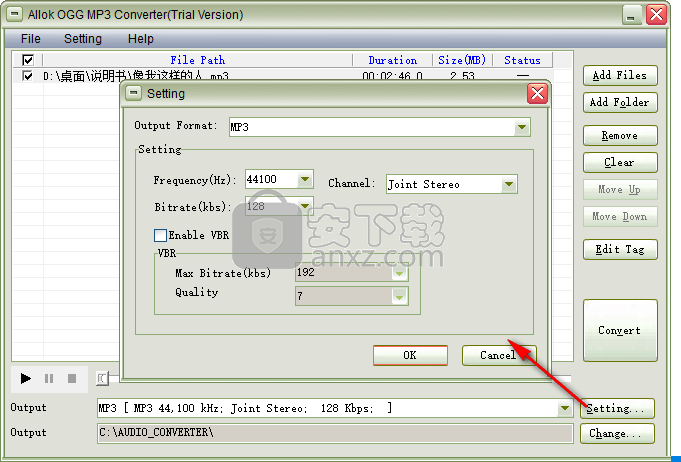Uncheck the mp3 file row checkbox
This screenshot has height=462, width=681.
point(27,76)
